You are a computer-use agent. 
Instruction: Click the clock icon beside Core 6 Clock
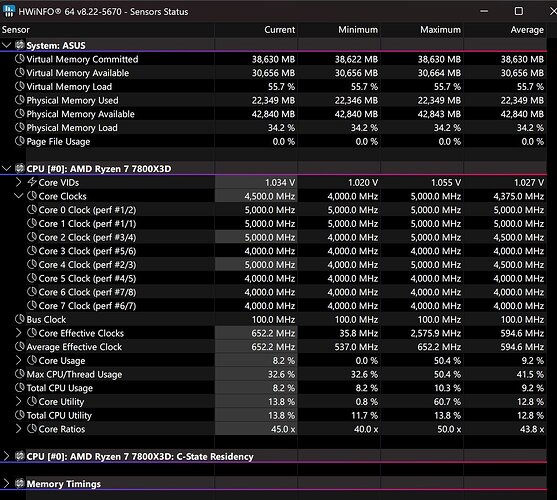click(32, 292)
